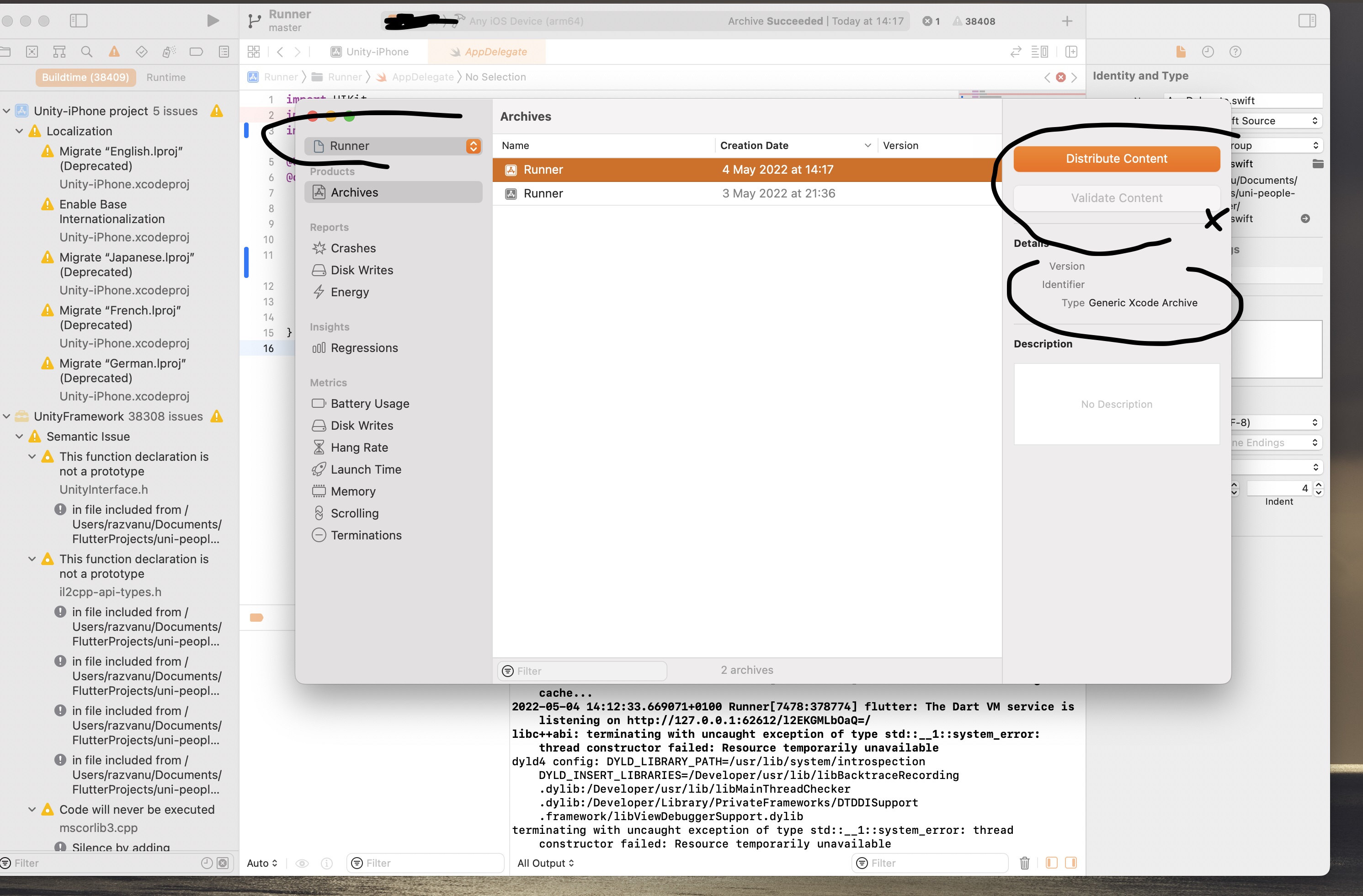The width and height of the screenshot is (1363, 896).
Task: Select Archives in Organizer sidebar
Action: [394, 192]
